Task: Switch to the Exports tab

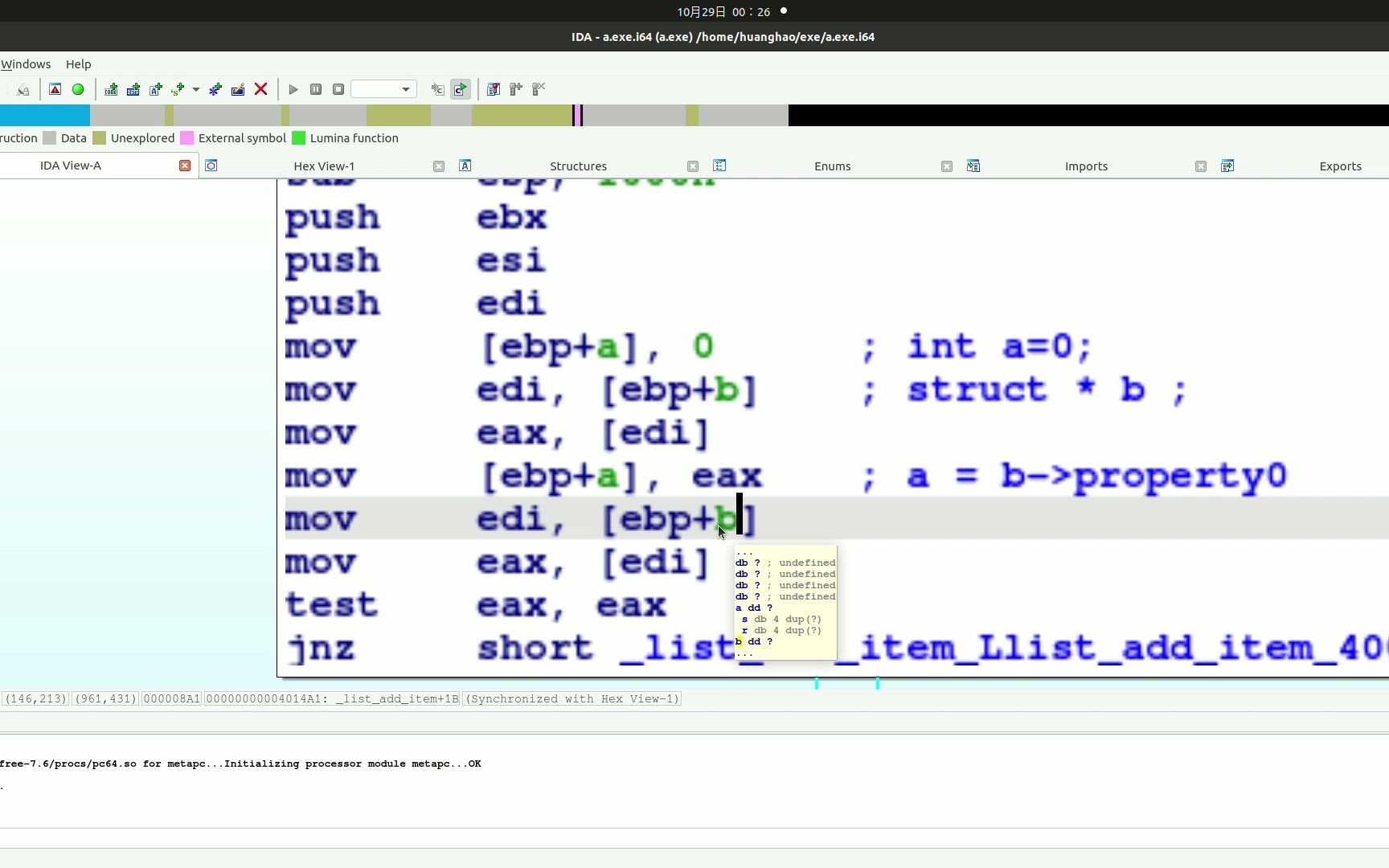Action: pyautogui.click(x=1341, y=166)
